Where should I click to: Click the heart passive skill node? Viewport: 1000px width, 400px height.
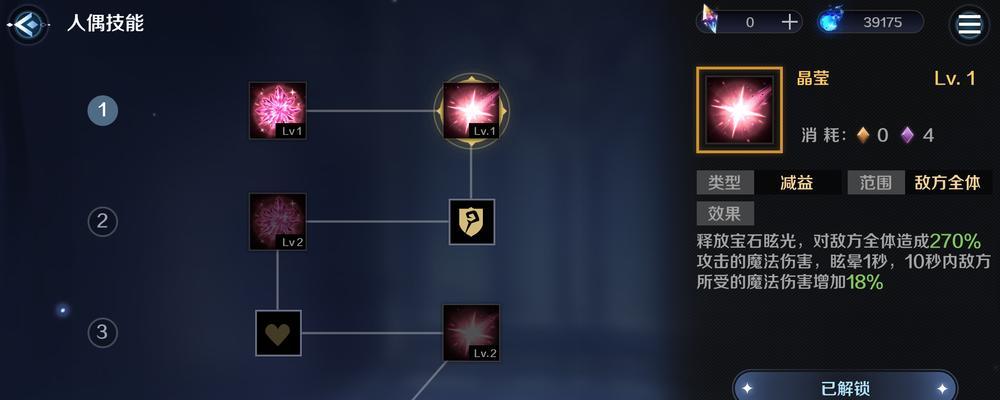278,333
